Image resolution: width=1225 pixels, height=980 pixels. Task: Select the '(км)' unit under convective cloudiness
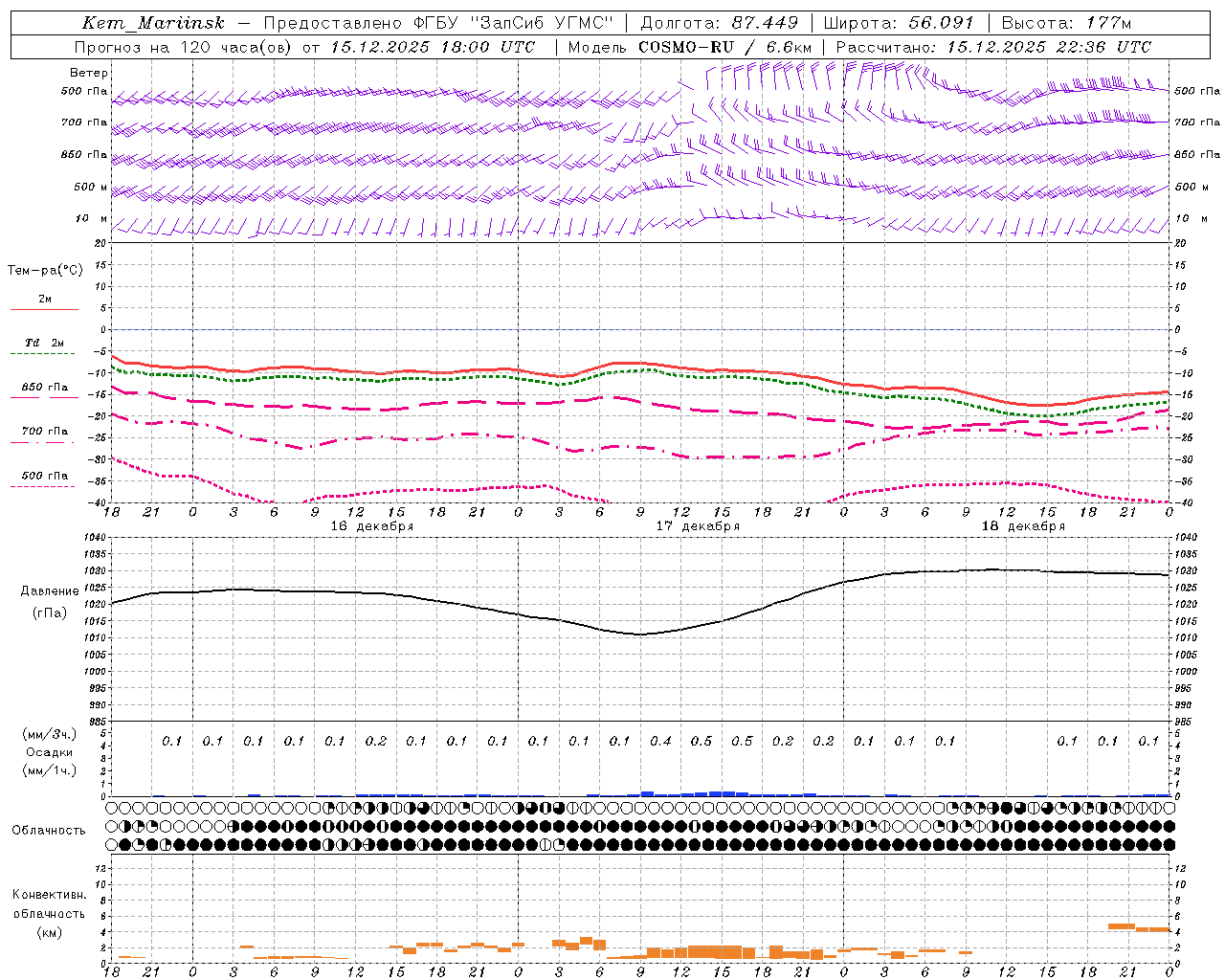pos(50,932)
